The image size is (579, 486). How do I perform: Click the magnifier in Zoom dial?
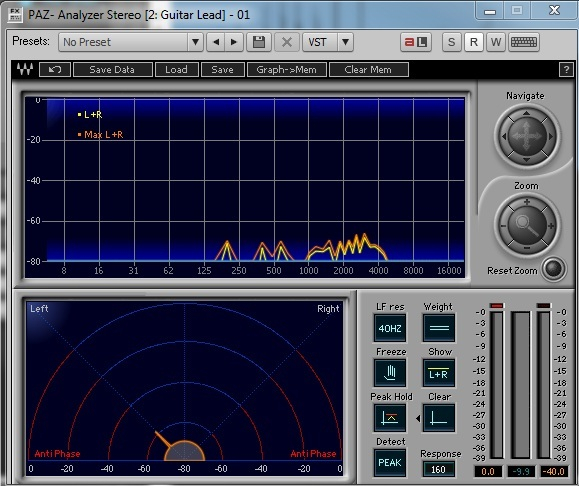click(x=527, y=225)
